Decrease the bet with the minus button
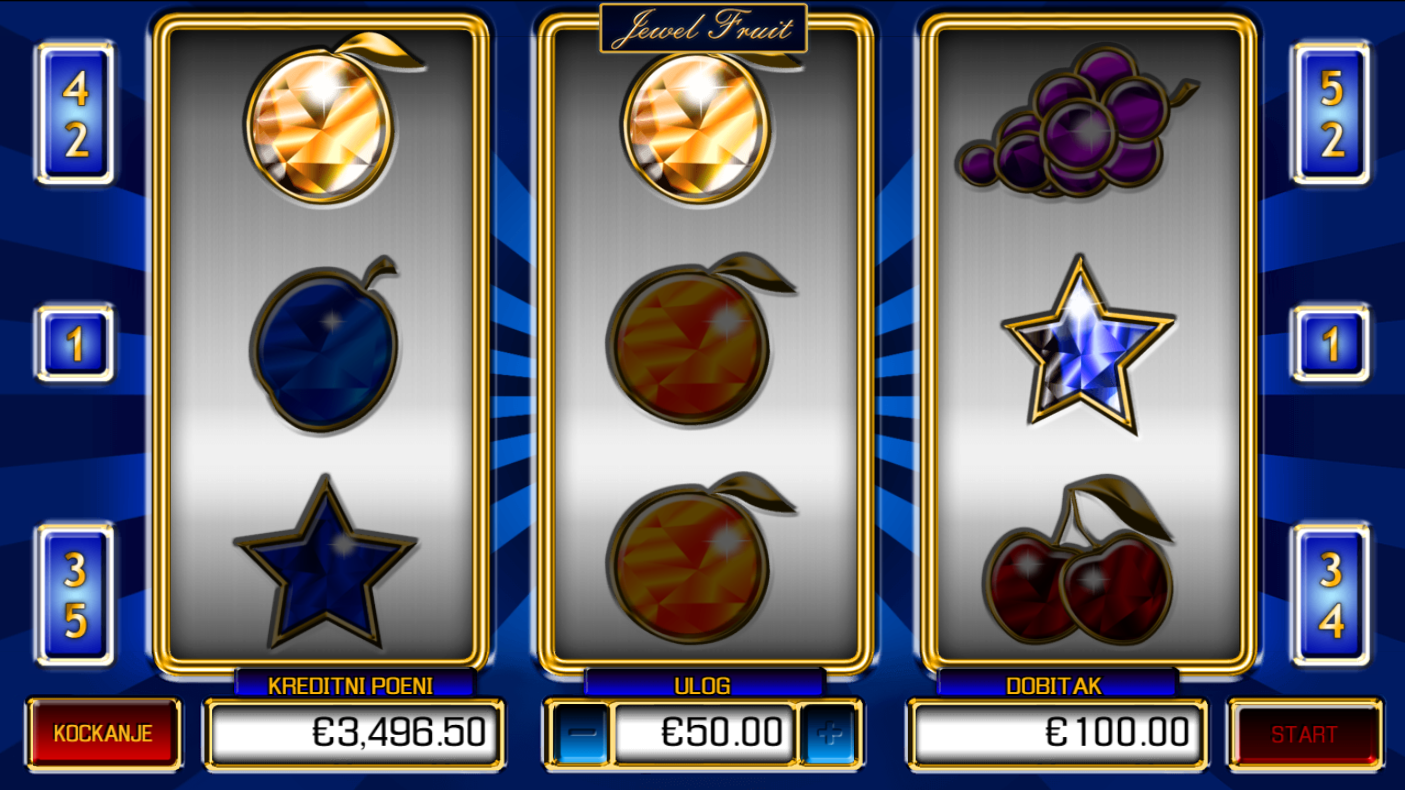This screenshot has height=790, width=1405. tap(581, 733)
